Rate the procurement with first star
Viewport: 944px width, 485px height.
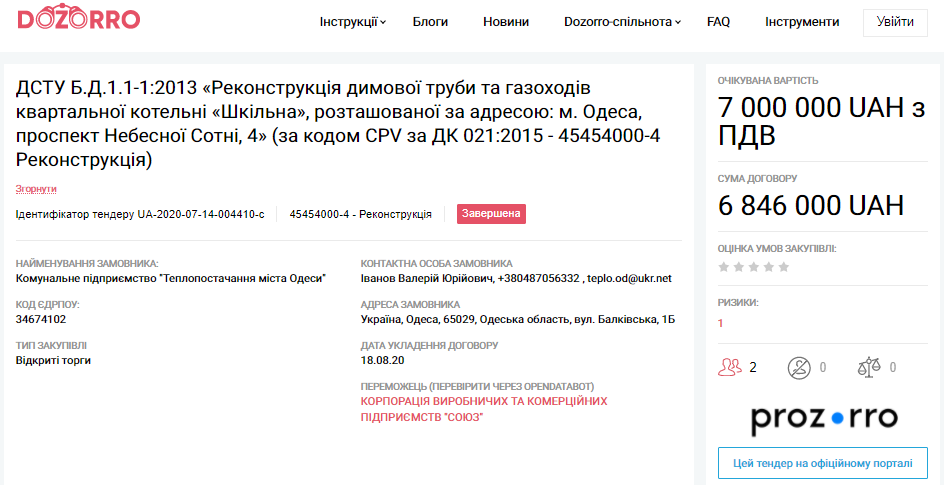[724, 267]
